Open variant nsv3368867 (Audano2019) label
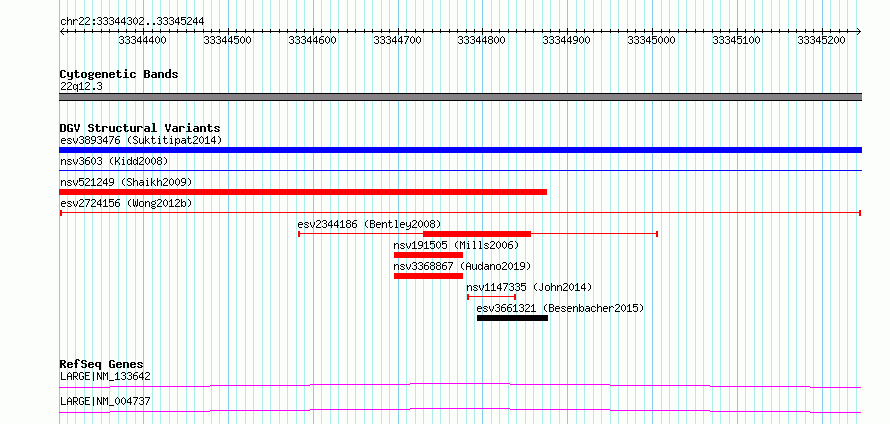 tap(462, 266)
